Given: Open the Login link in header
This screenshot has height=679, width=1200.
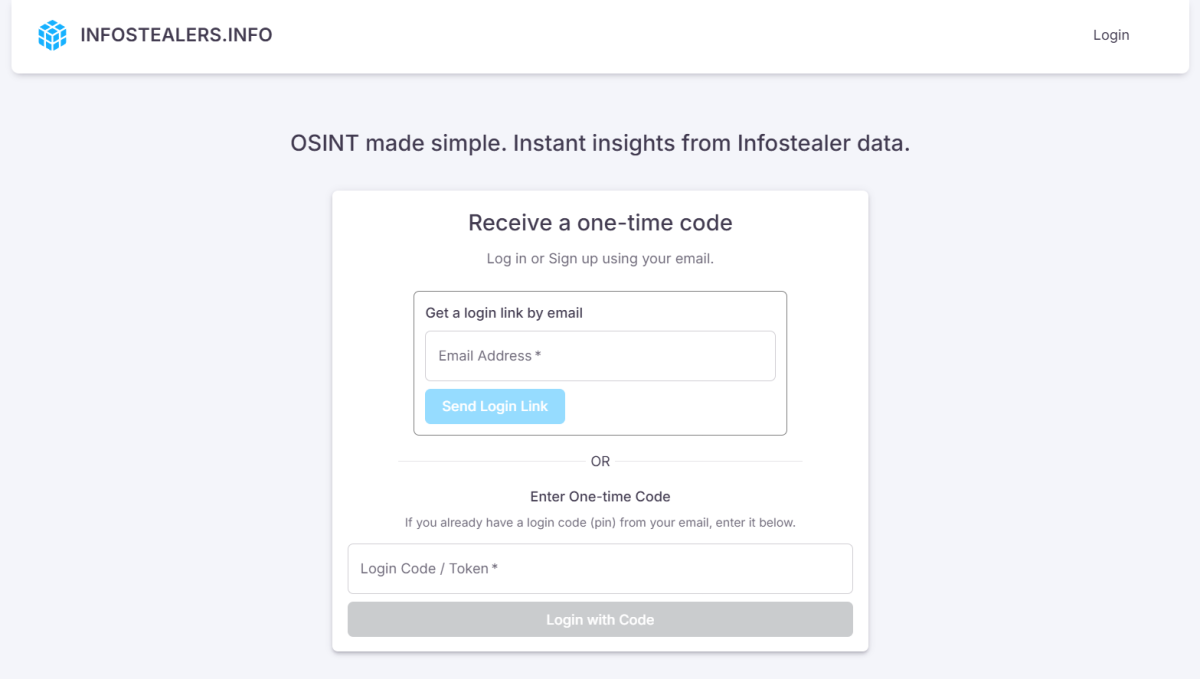Looking at the screenshot, I should click(x=1111, y=35).
